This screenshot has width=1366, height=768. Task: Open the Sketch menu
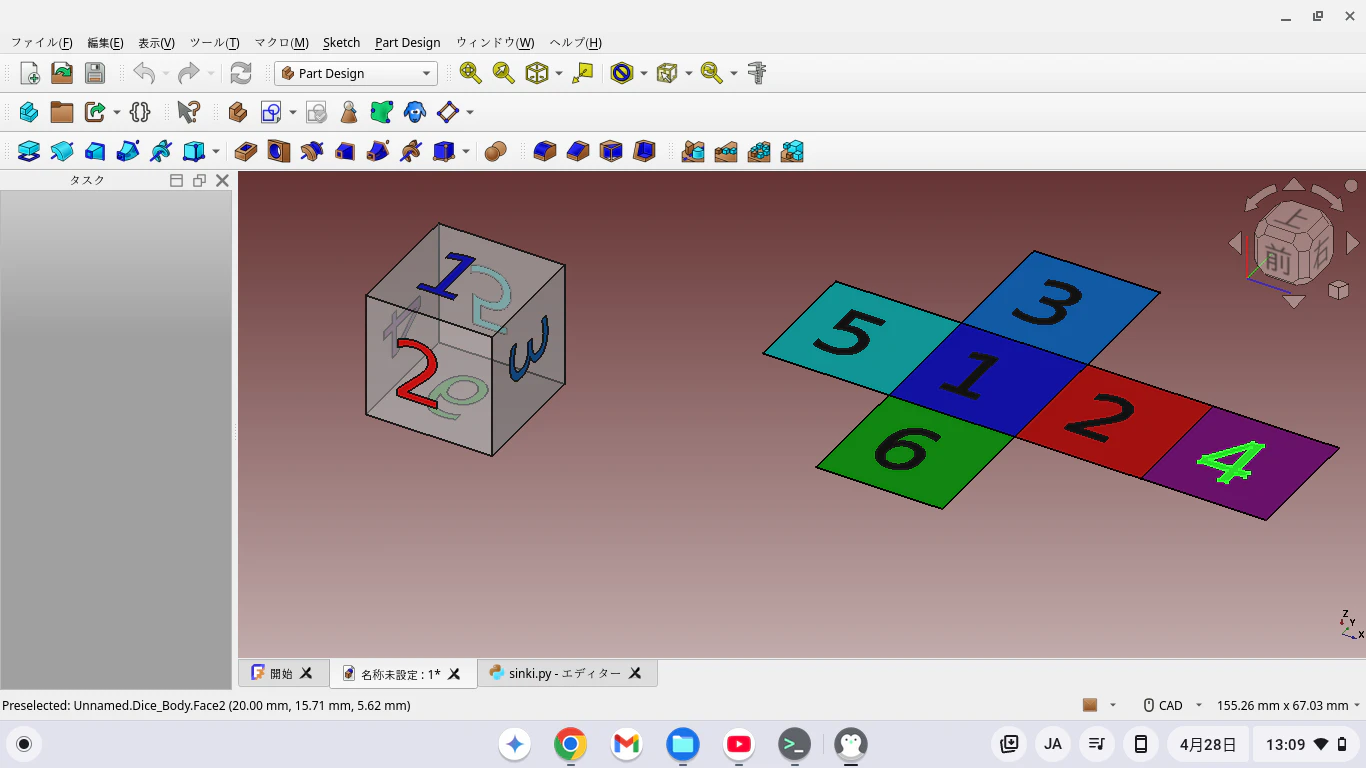click(341, 43)
